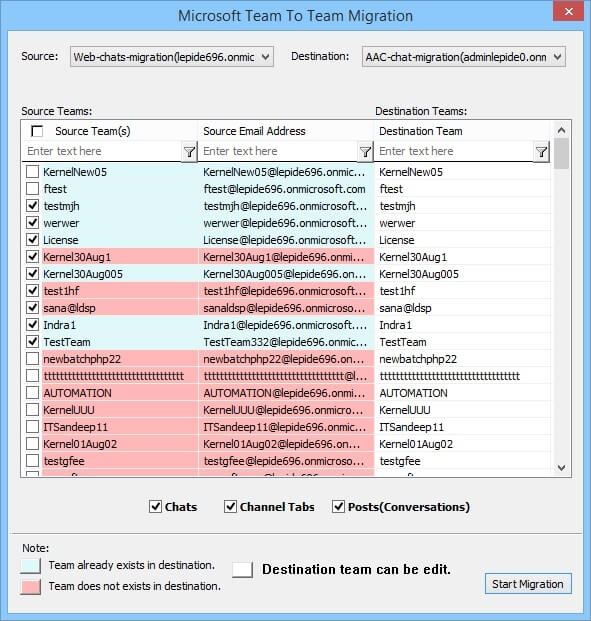The height and width of the screenshot is (621, 591).
Task: Click the scrollbar down arrow in teams list
Action: [x=561, y=468]
